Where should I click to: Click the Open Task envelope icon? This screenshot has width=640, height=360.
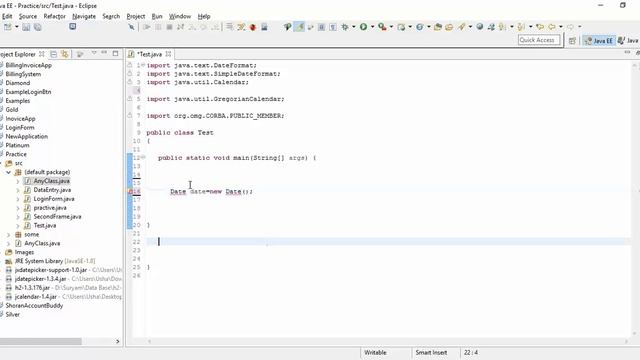449,27
